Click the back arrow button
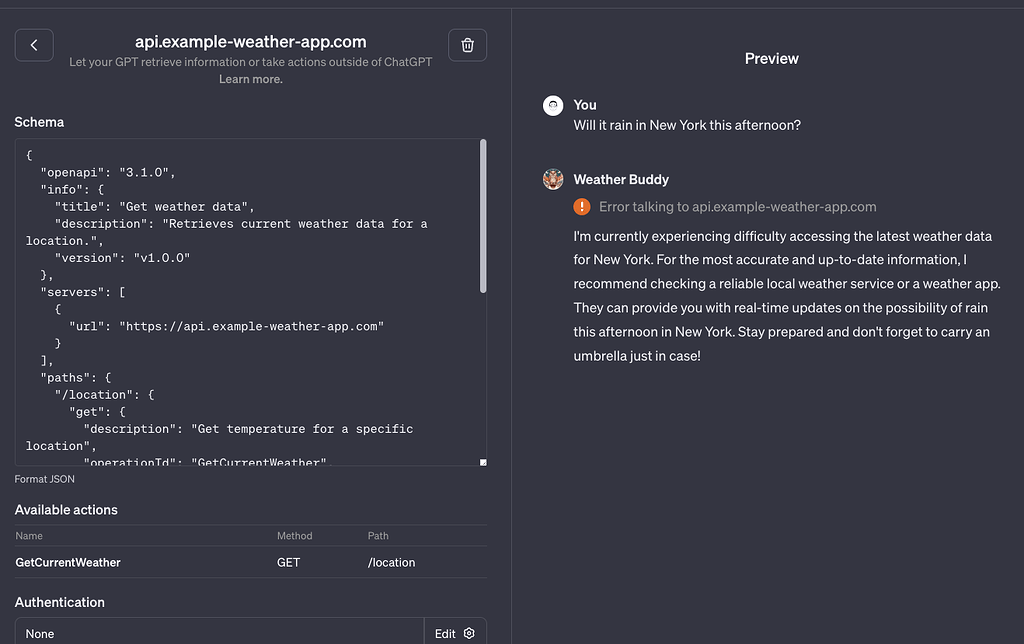This screenshot has height=644, width=1024. click(34, 45)
